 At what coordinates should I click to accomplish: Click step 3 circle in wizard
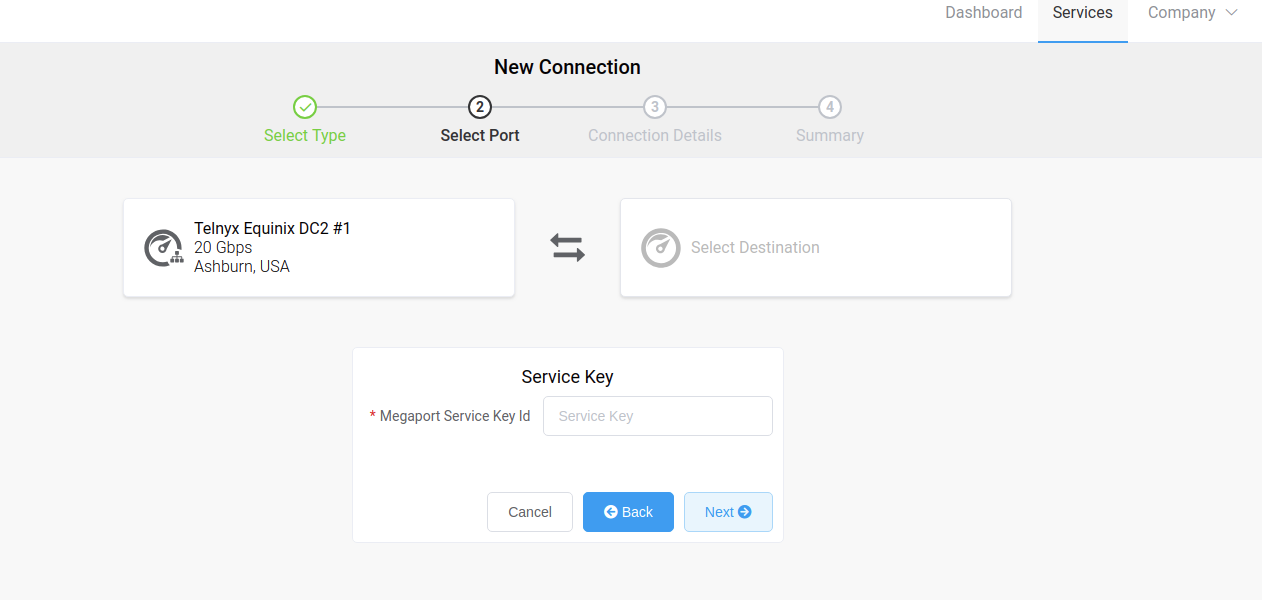coord(655,107)
